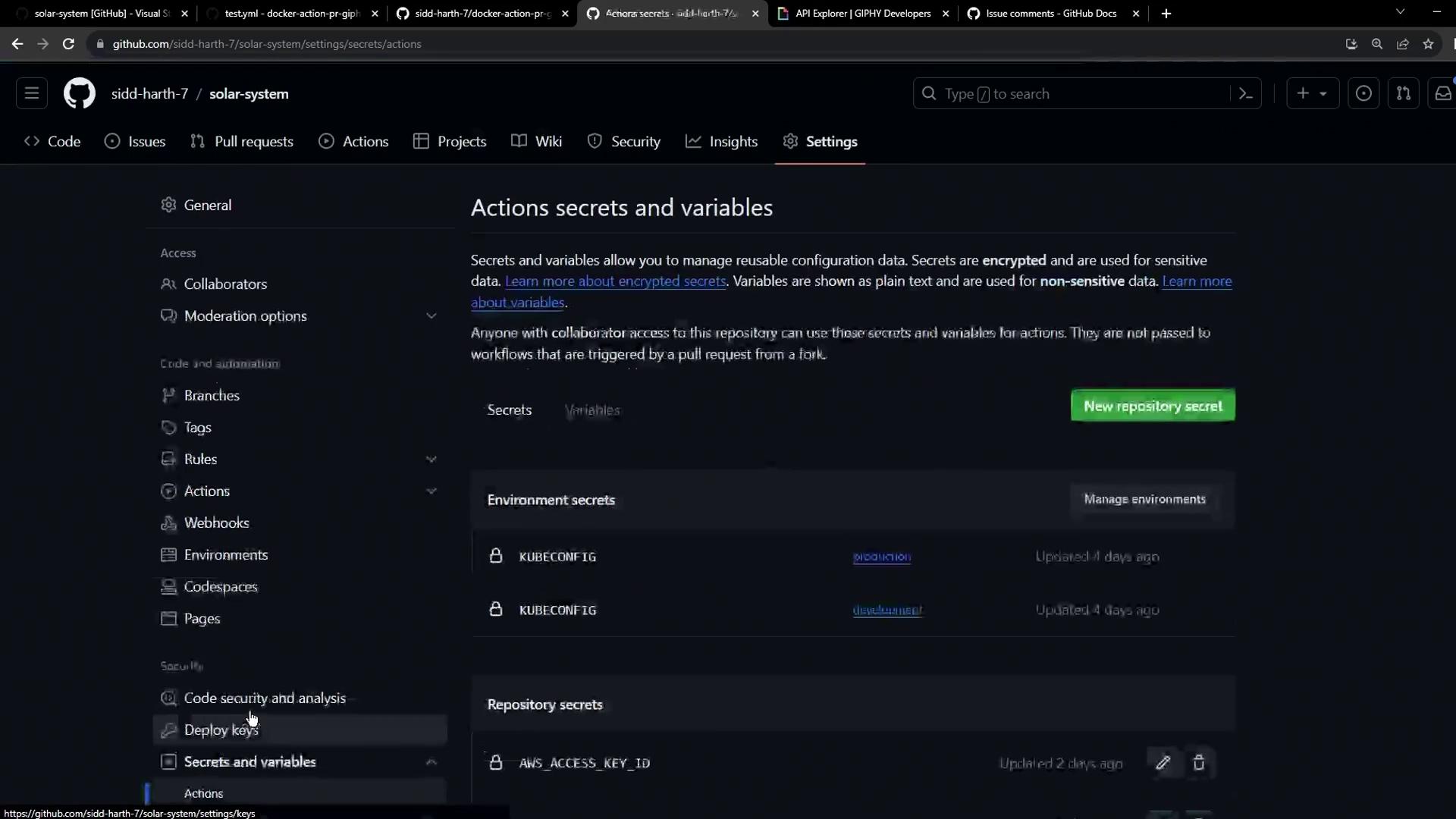Open the create new plus dropdown

[x=1312, y=93]
